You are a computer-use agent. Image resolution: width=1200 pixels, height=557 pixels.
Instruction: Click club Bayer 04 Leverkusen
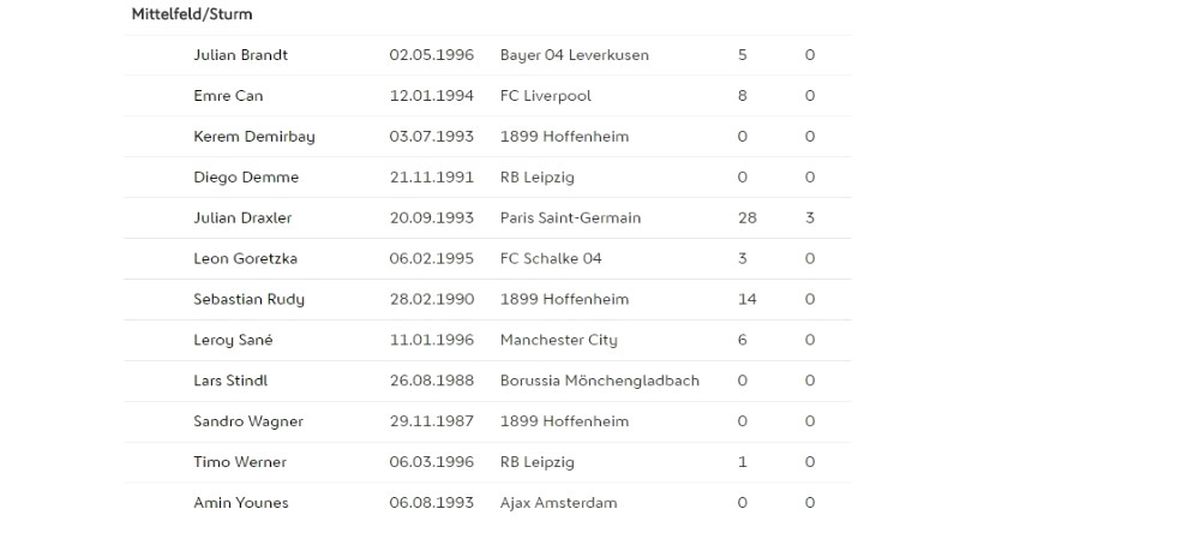pos(574,55)
